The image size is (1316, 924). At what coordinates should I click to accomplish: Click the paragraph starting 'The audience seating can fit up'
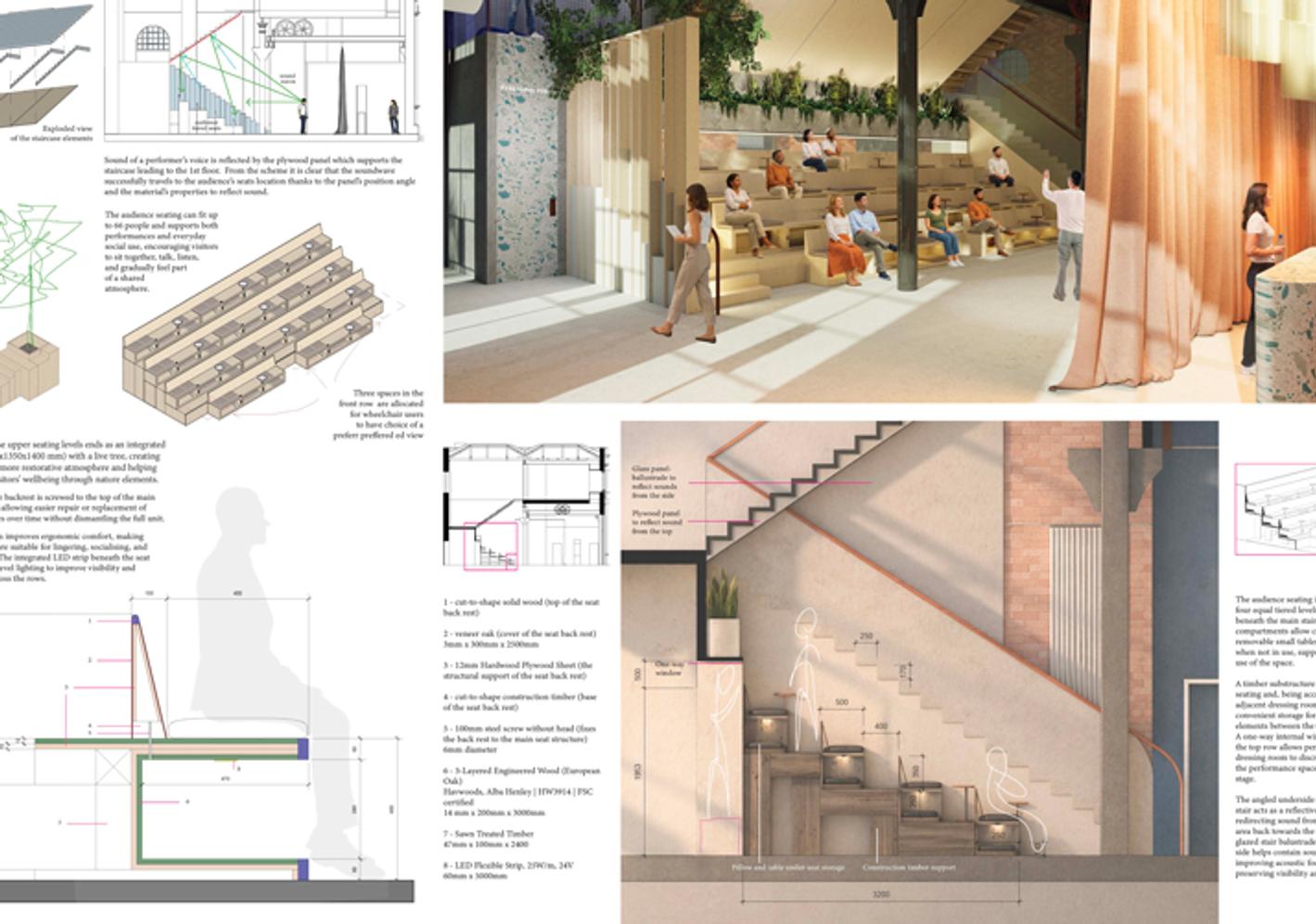(161, 251)
